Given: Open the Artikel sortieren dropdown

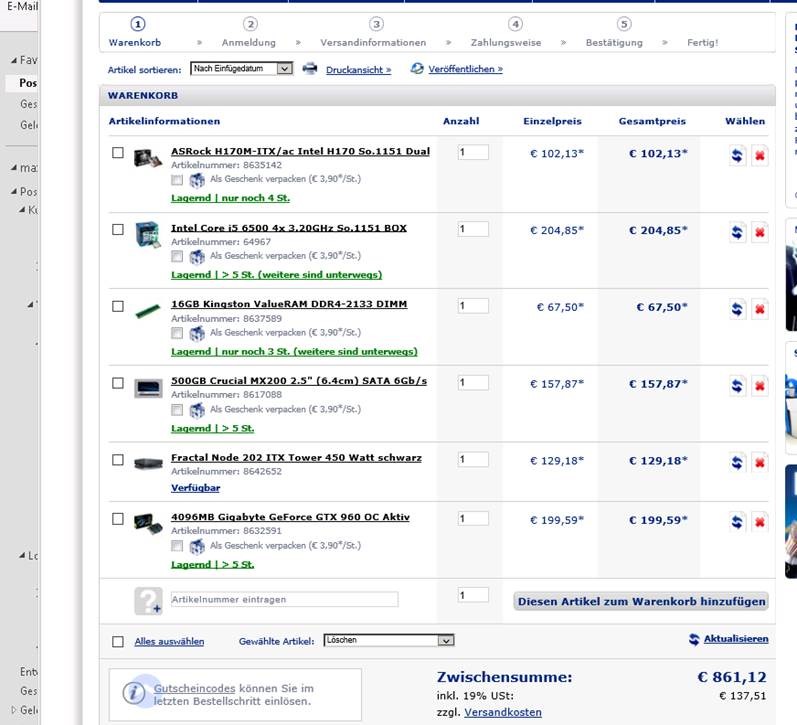Looking at the screenshot, I should [x=241, y=68].
